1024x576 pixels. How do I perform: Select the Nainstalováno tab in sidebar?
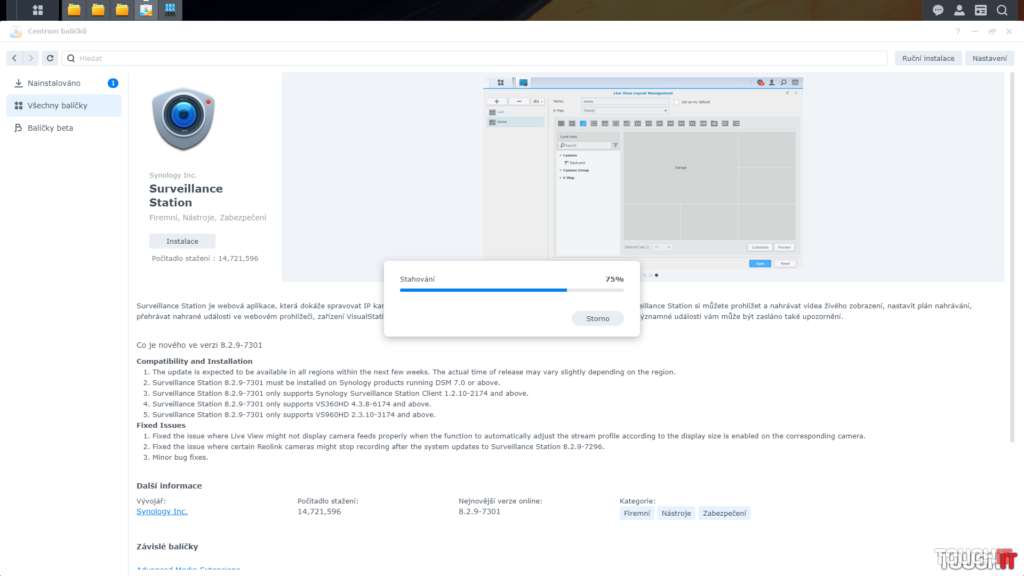(x=54, y=83)
